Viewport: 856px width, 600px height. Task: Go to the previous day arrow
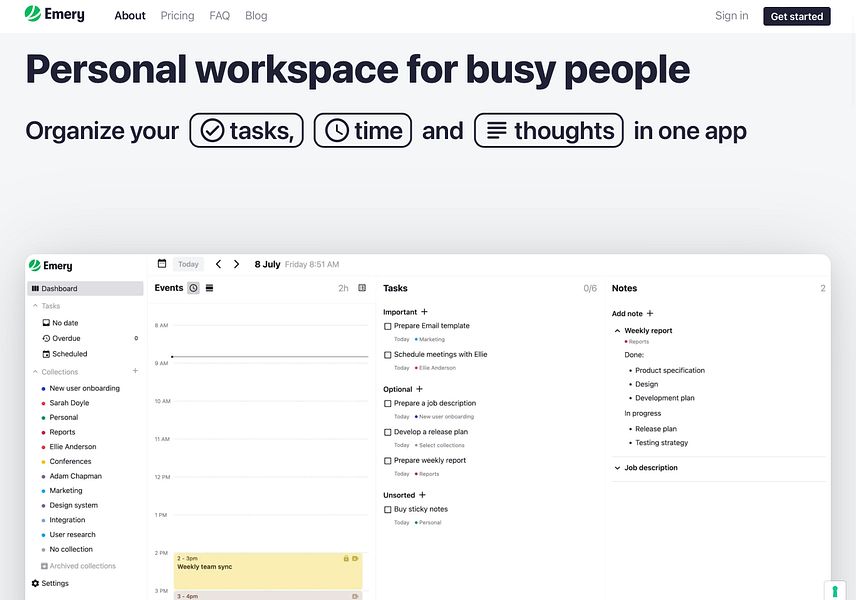pyautogui.click(x=218, y=264)
